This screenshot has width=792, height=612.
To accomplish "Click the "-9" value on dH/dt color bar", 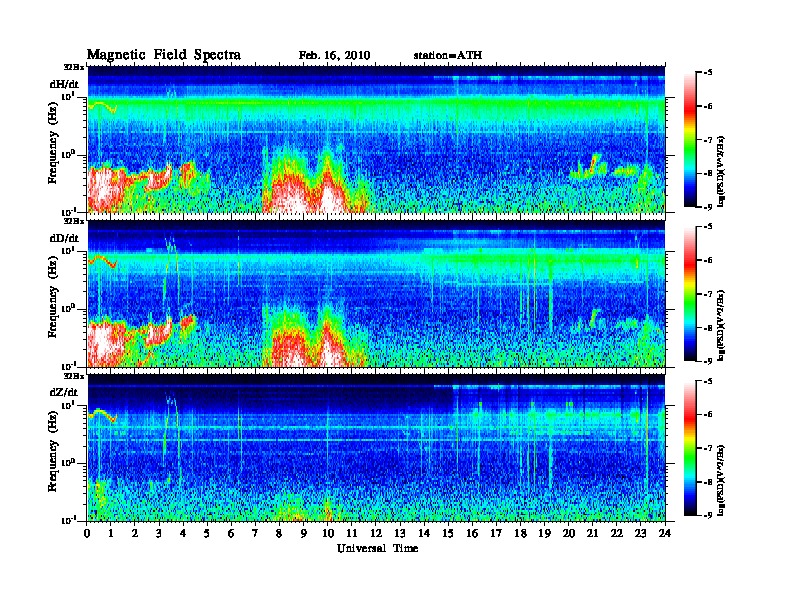I will click(x=708, y=207).
